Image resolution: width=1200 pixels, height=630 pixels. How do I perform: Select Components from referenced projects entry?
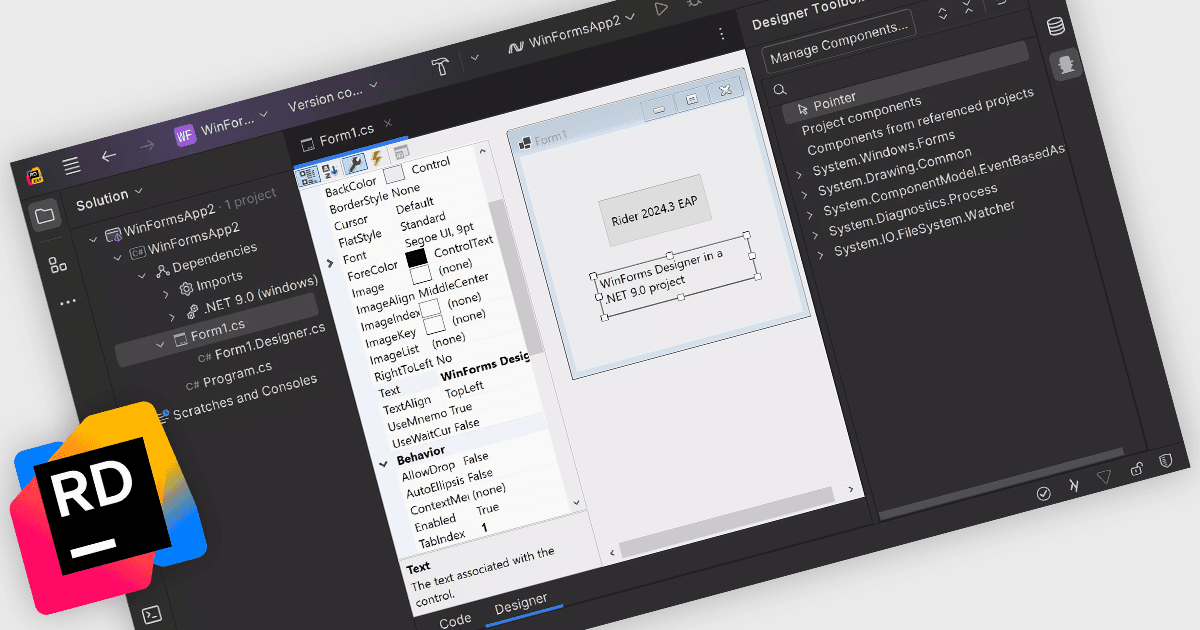[920, 122]
